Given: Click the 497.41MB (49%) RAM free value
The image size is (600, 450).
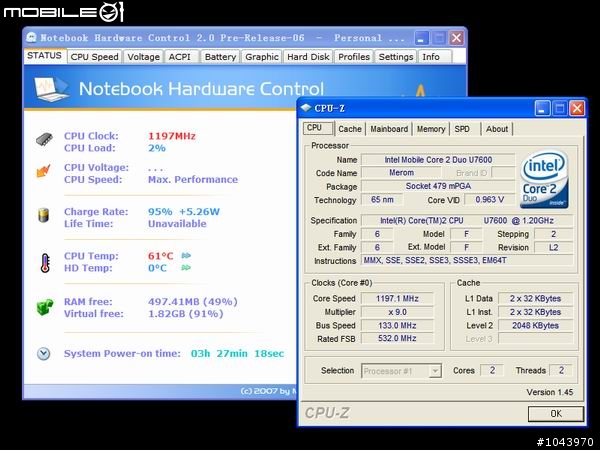Looking at the screenshot, I should pyautogui.click(x=192, y=302).
